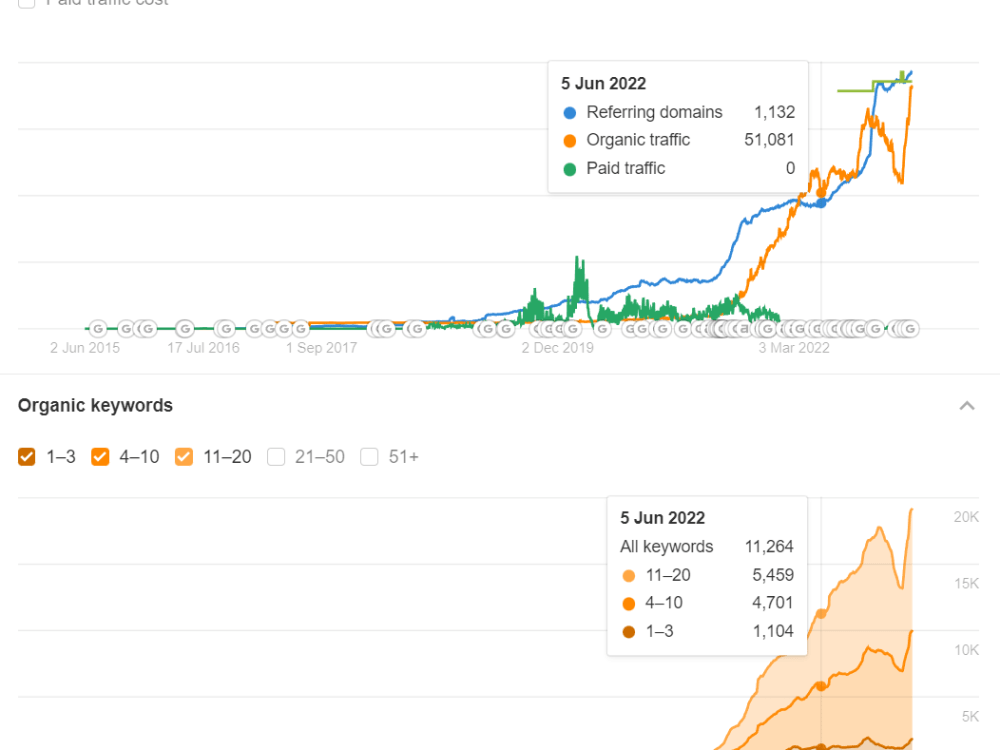Uncheck the 1–3 keyword positions checkbox
1000x750 pixels.
pyautogui.click(x=27, y=457)
